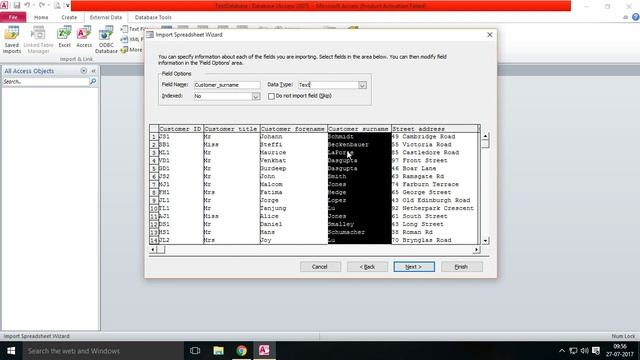The image size is (640, 360).
Task: Select the Customer ID column header
Action: click(180, 129)
